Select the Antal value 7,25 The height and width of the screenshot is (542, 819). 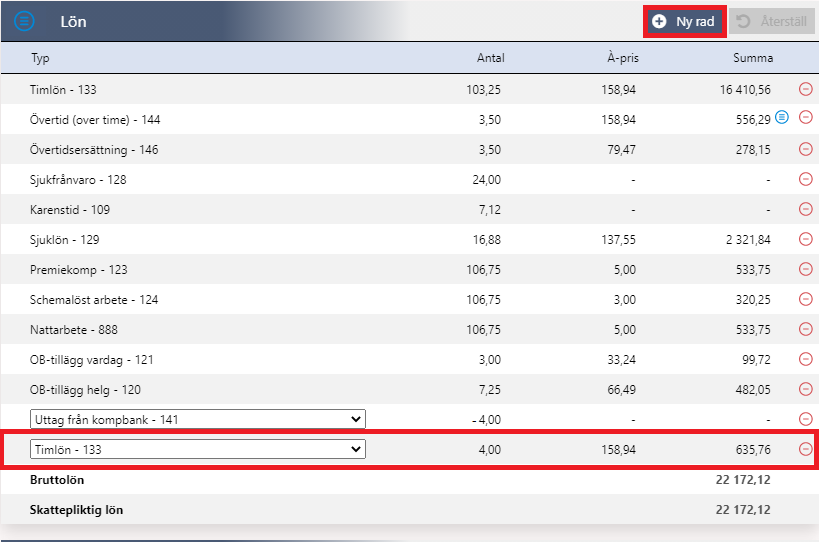tap(490, 390)
